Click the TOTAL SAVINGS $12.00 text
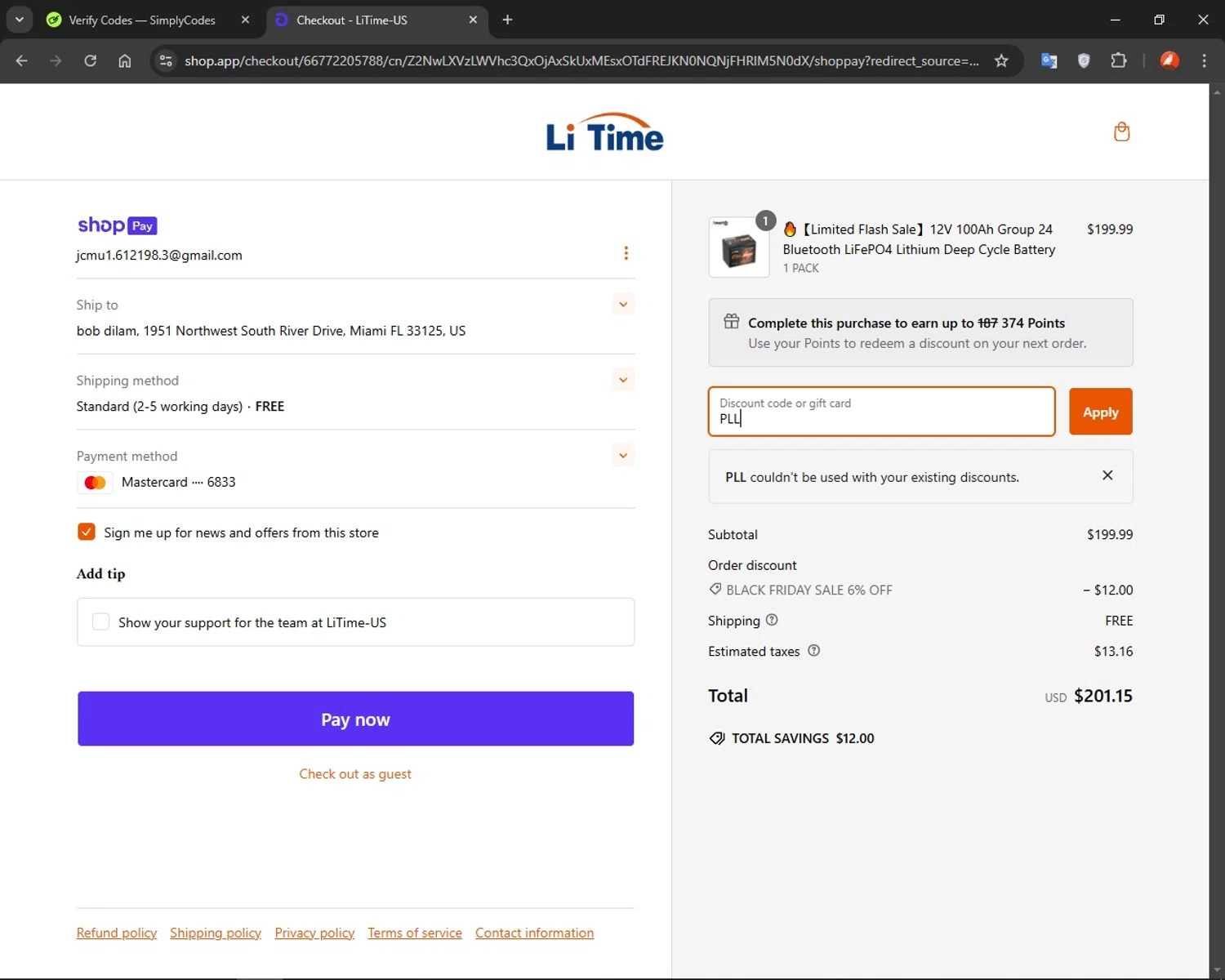This screenshot has width=1225, height=980. tap(803, 738)
